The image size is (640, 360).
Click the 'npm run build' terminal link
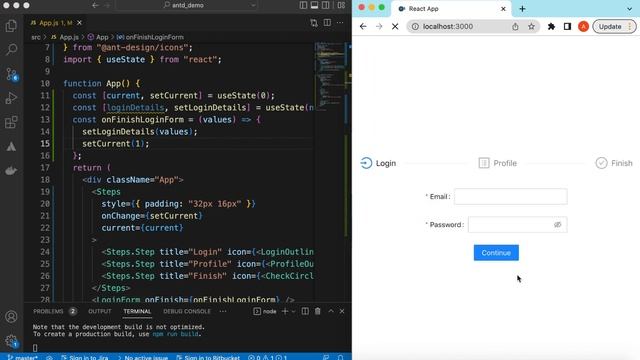pos(176,334)
